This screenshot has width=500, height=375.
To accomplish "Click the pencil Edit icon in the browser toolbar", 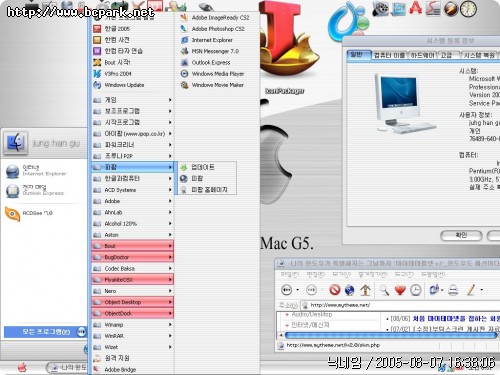I will click(x=471, y=290).
